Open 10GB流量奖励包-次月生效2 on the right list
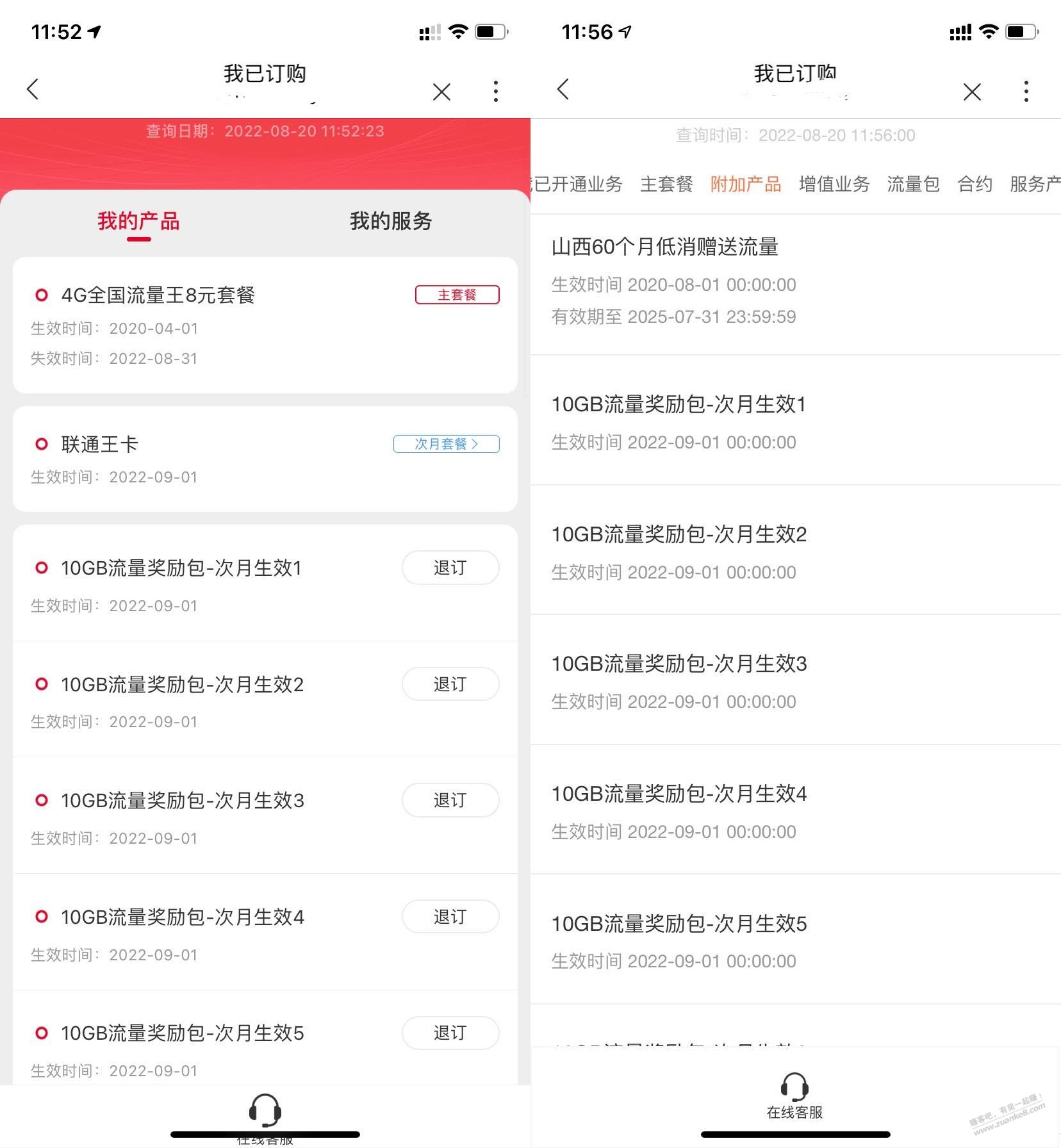This screenshot has height=1148, width=1061. 796,550
